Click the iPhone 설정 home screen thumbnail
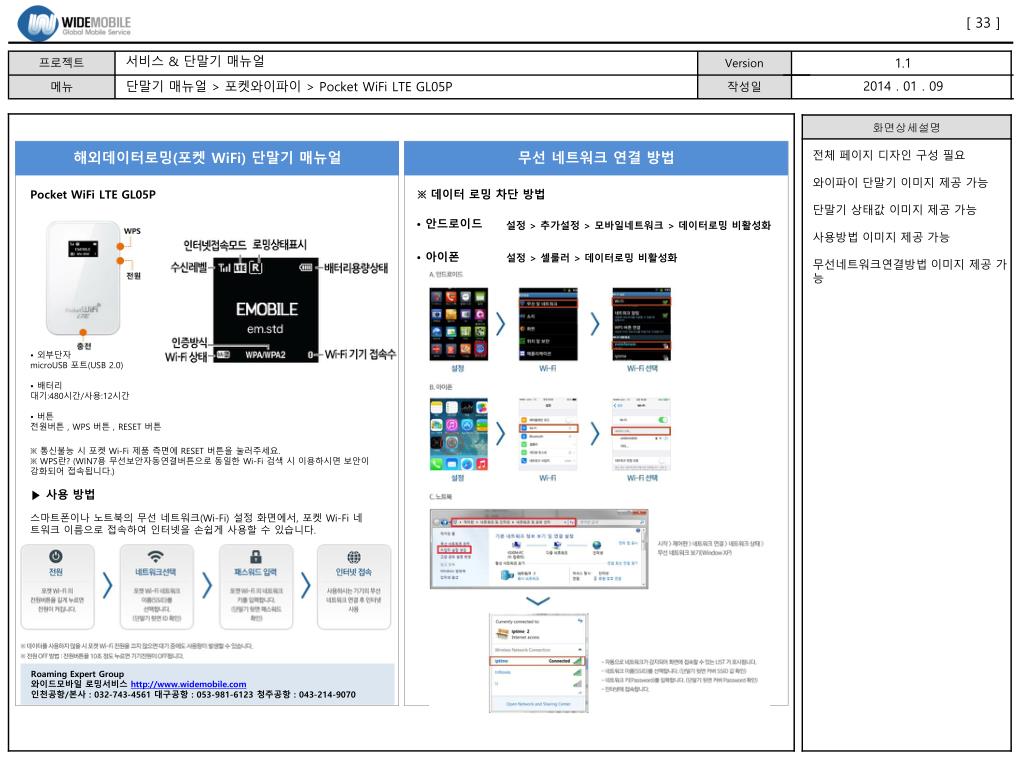 coord(458,434)
